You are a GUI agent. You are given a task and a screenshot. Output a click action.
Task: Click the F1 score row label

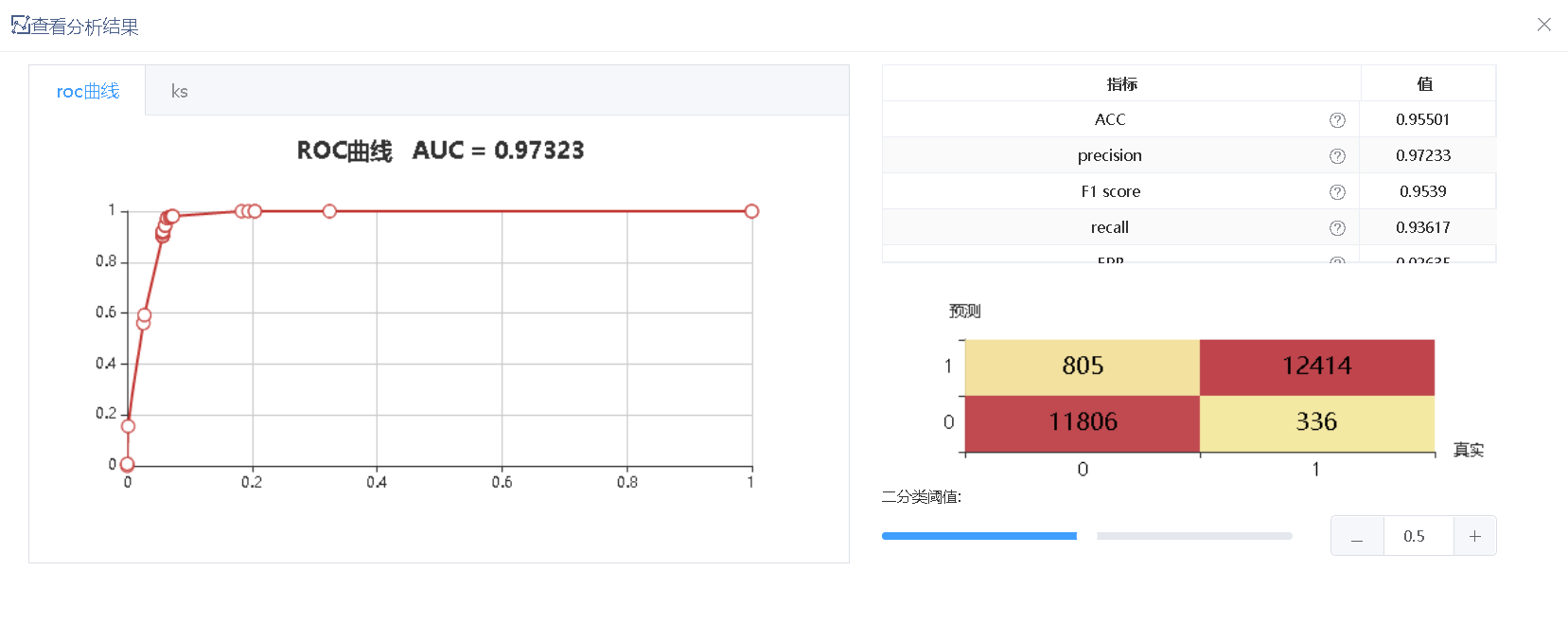pyautogui.click(x=1111, y=191)
